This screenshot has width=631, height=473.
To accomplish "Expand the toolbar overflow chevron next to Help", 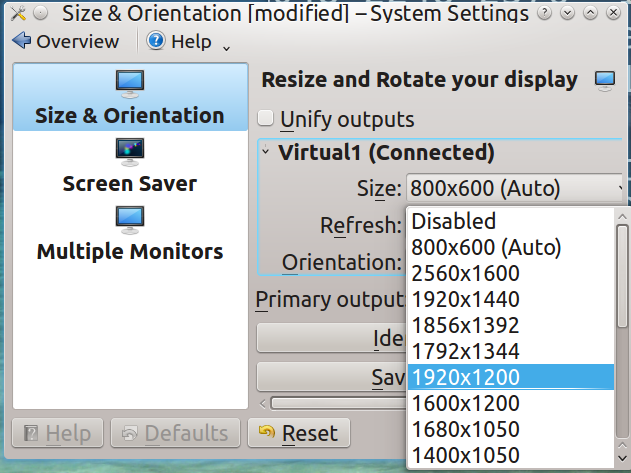I will coord(226,46).
